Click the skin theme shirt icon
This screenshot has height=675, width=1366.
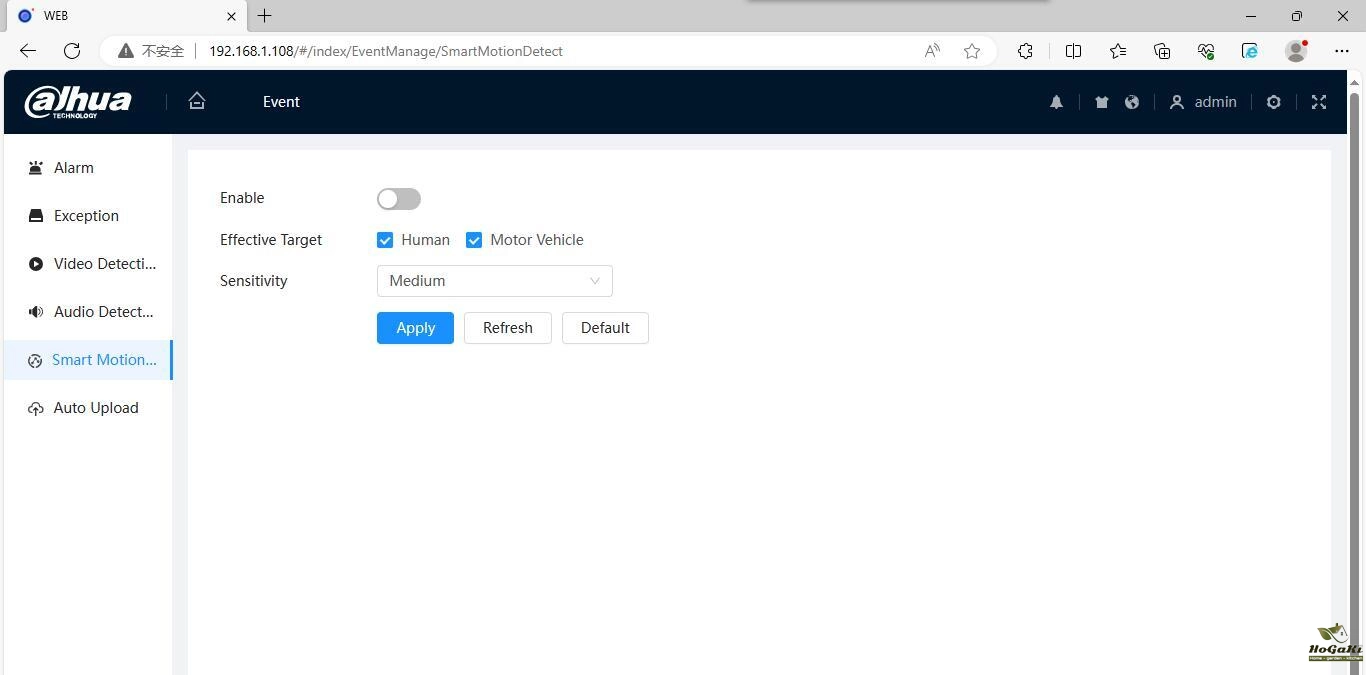(x=1101, y=102)
